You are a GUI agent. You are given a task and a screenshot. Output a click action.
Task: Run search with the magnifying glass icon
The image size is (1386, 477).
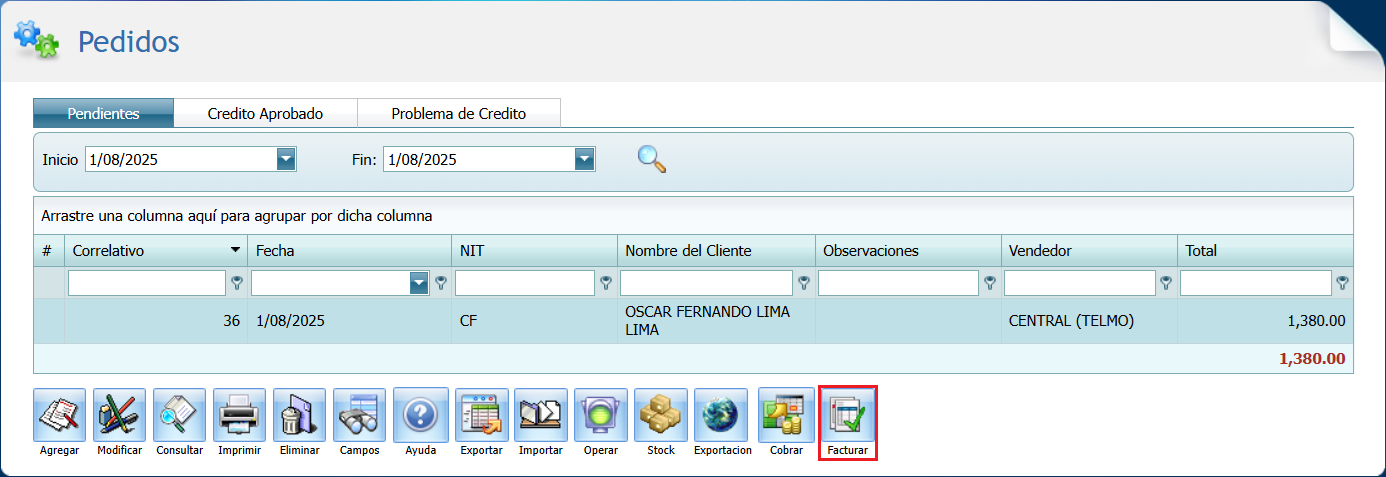click(x=652, y=159)
